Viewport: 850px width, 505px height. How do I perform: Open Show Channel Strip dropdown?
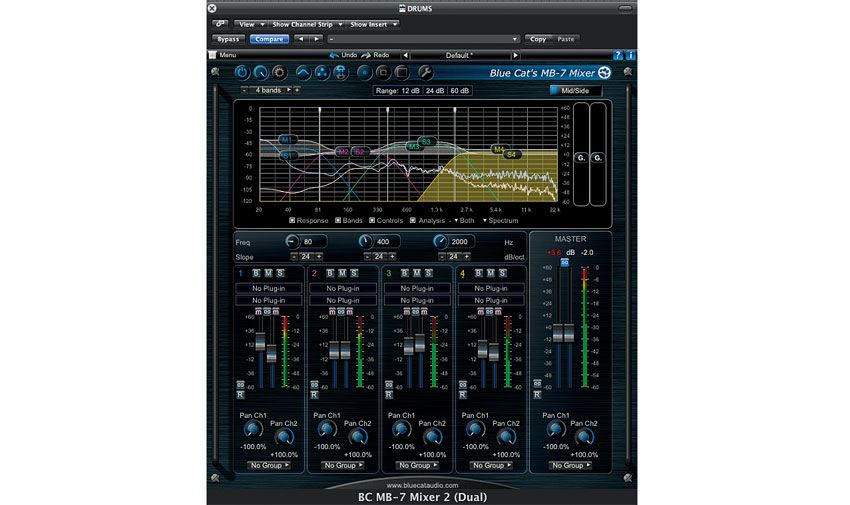pos(306,24)
